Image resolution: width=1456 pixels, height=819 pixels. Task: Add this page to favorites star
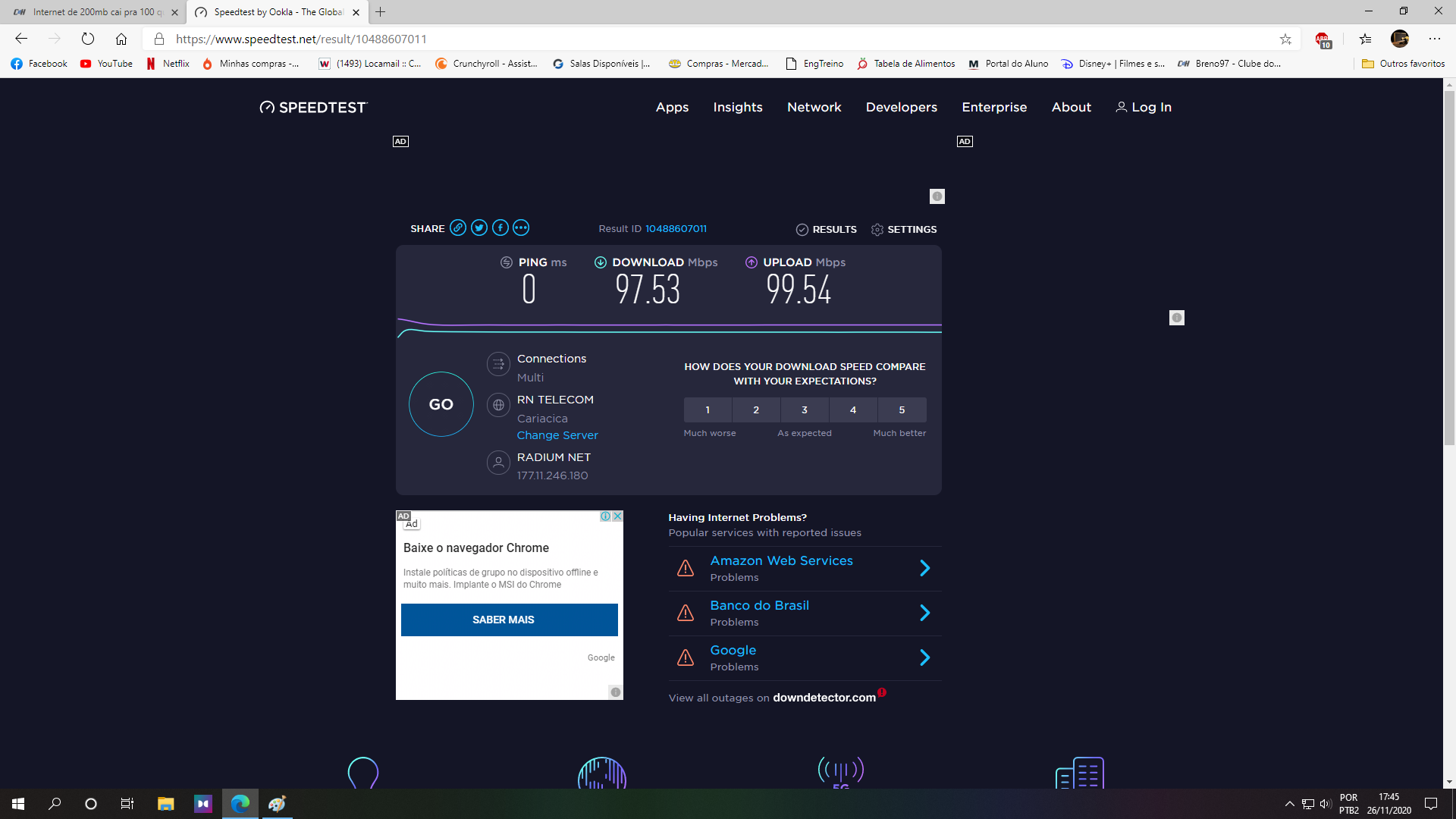pyautogui.click(x=1285, y=39)
